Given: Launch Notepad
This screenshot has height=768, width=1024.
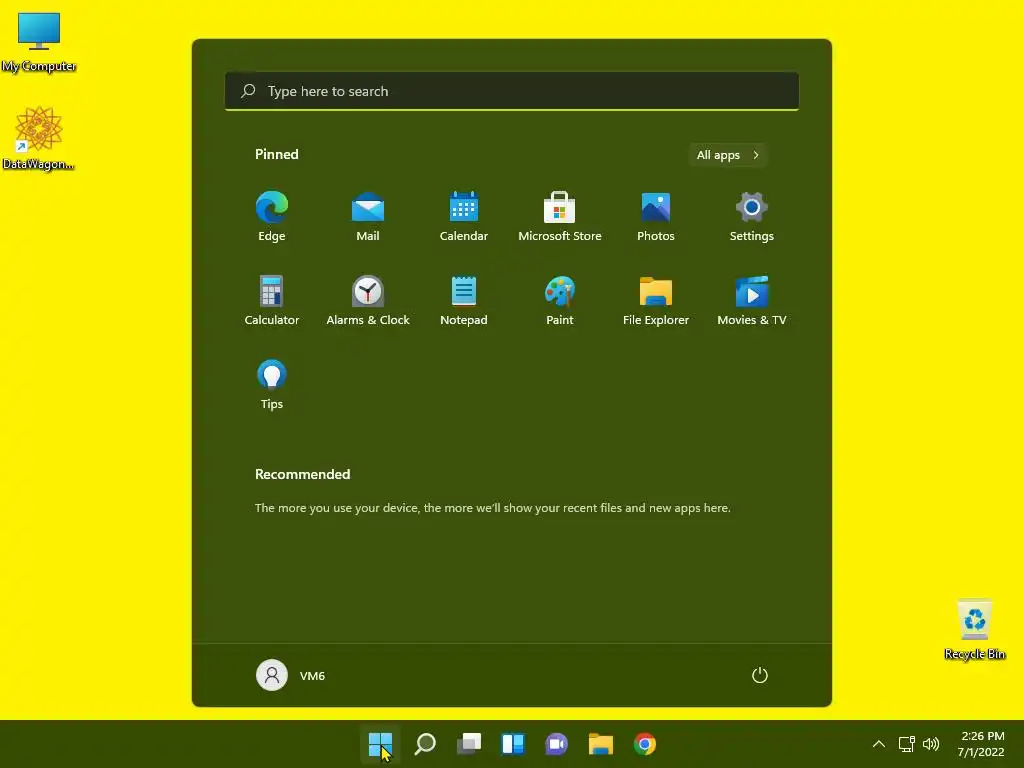Looking at the screenshot, I should (464, 300).
